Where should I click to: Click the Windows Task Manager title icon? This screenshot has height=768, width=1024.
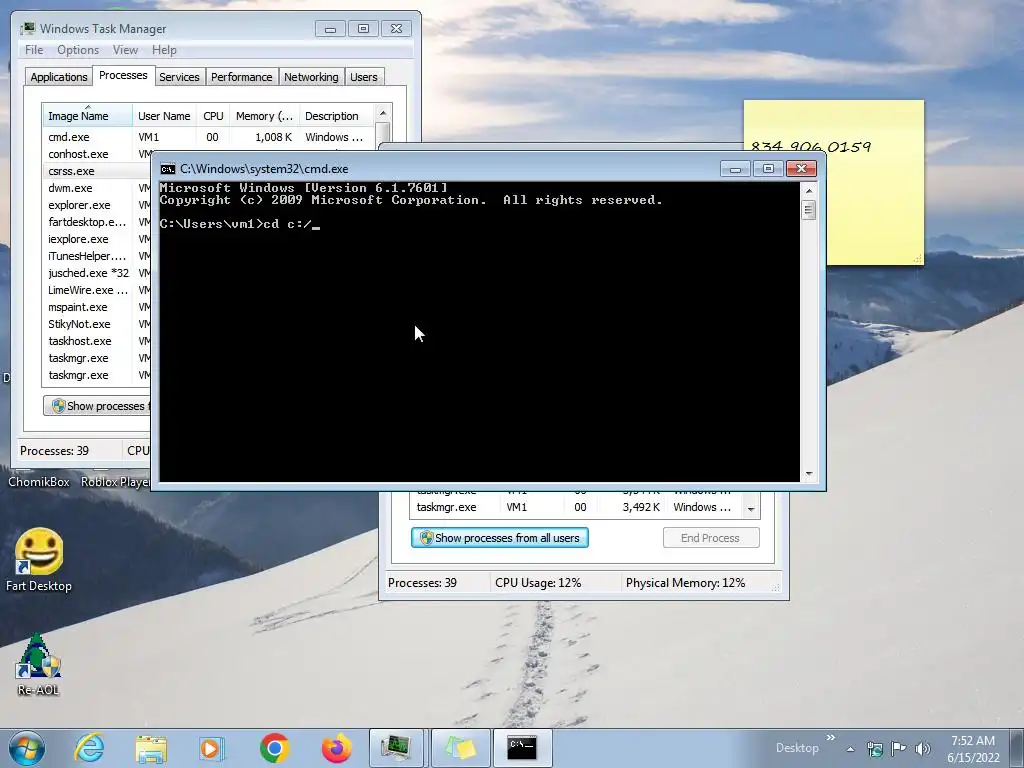[28, 29]
